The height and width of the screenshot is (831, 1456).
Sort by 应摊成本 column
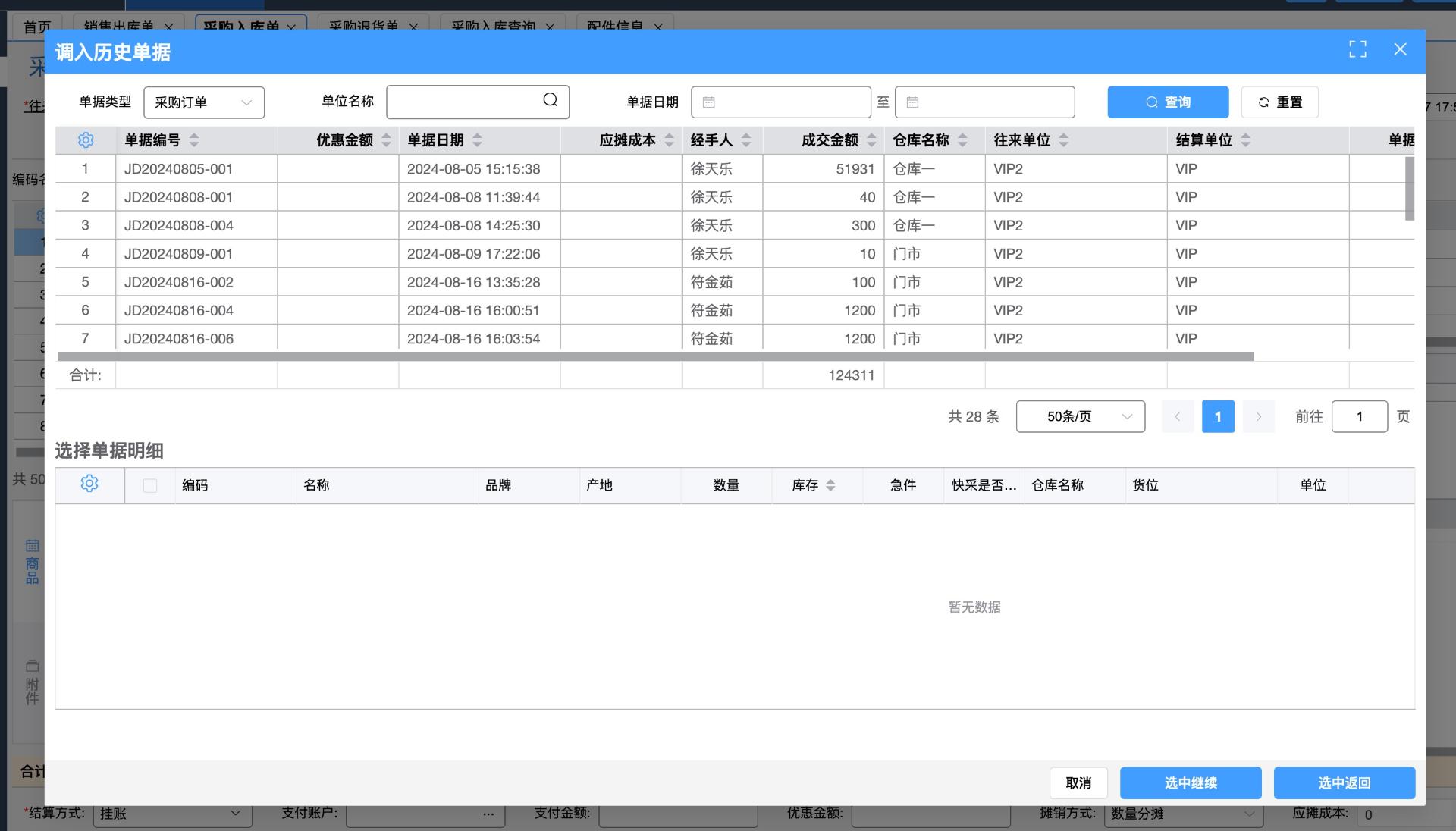[670, 140]
